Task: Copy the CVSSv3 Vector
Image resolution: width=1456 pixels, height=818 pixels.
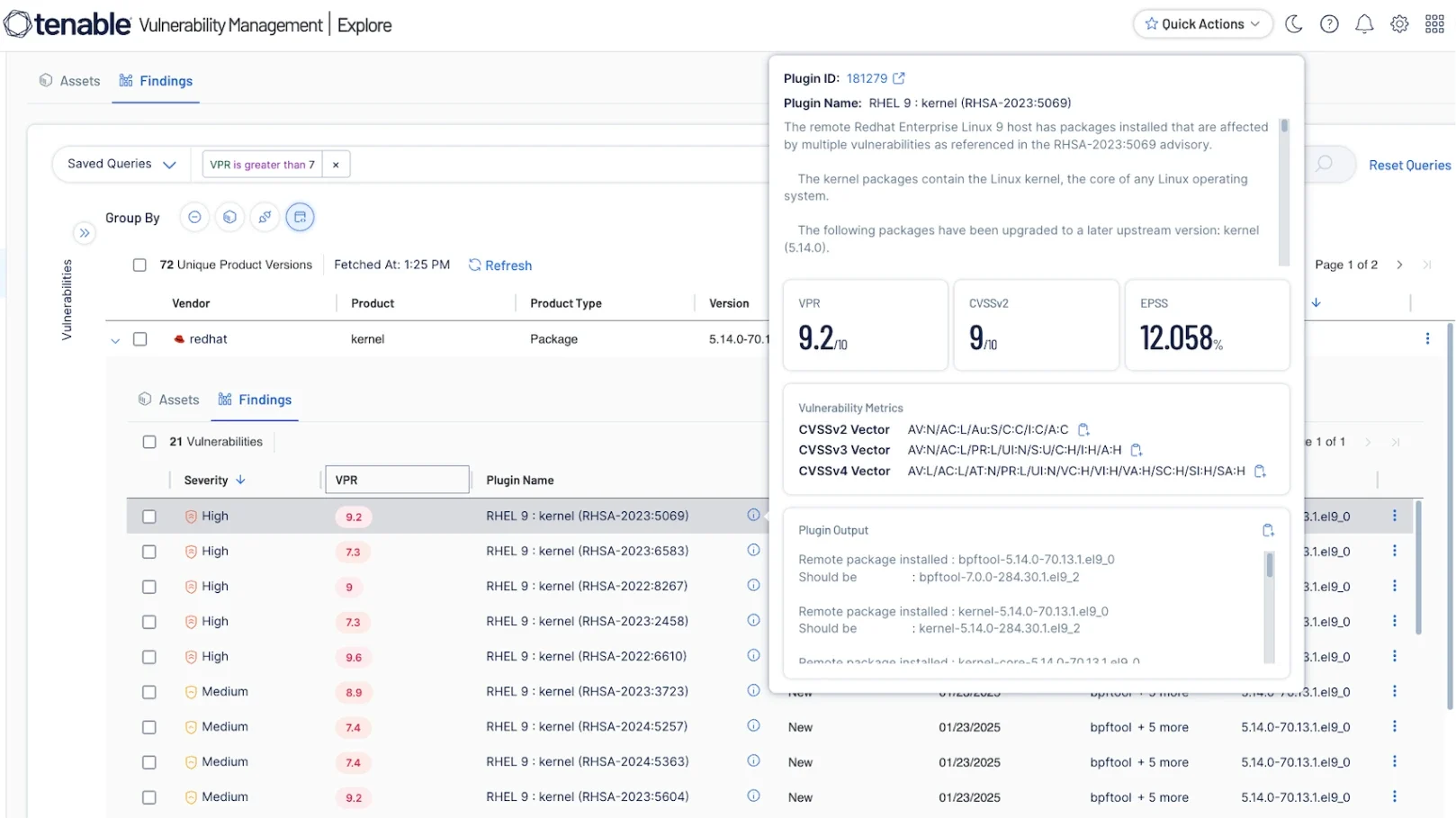Action: point(1136,450)
